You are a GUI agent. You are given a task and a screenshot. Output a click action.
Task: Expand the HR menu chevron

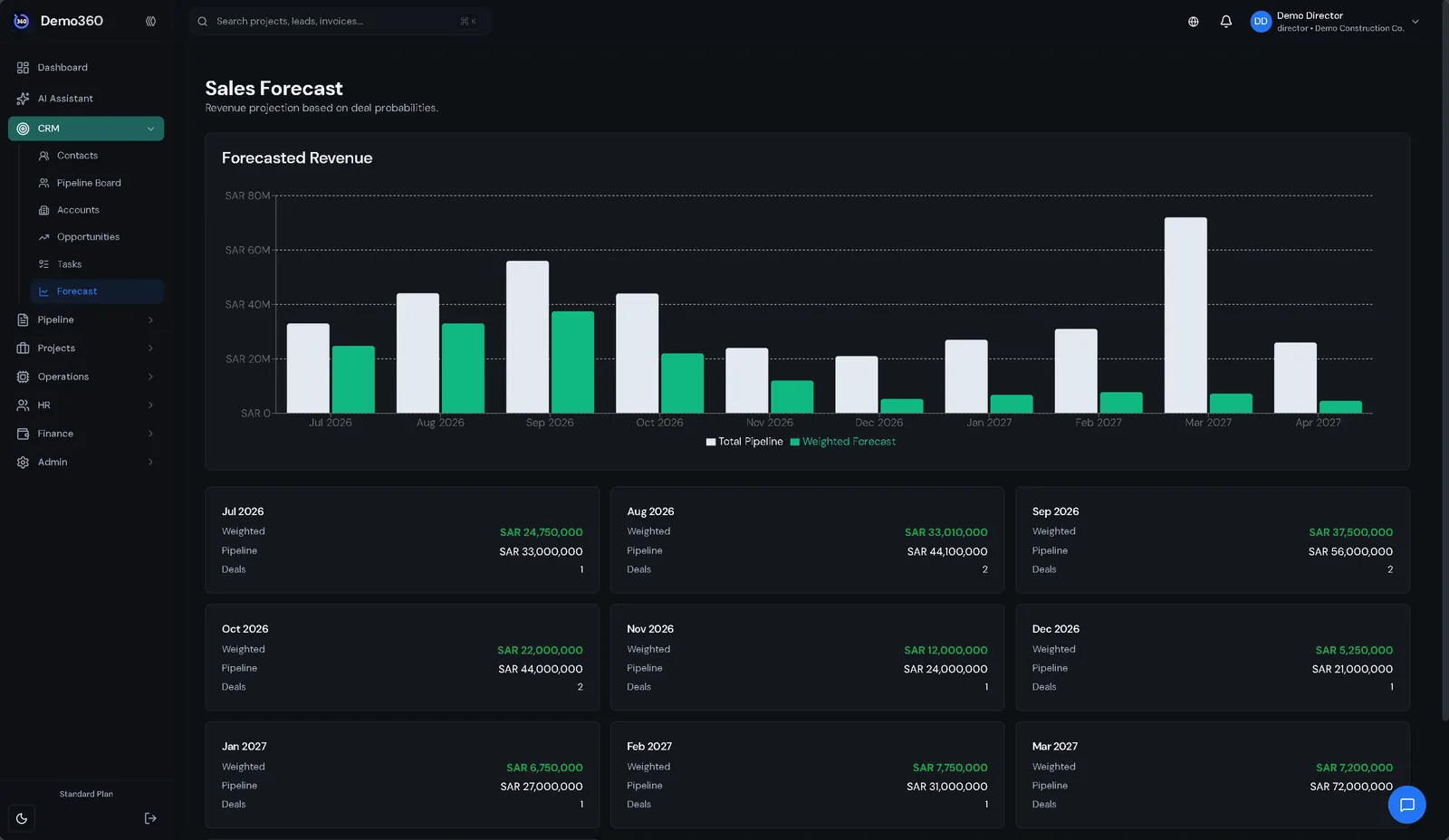point(150,406)
